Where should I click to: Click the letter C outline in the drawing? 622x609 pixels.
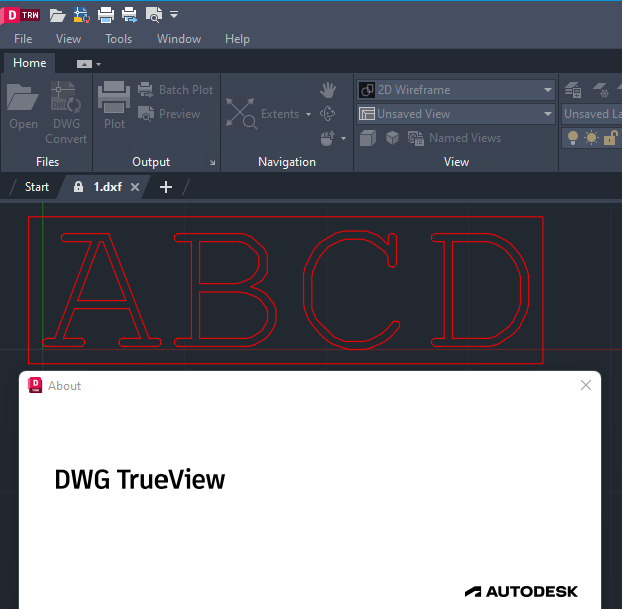[306, 288]
